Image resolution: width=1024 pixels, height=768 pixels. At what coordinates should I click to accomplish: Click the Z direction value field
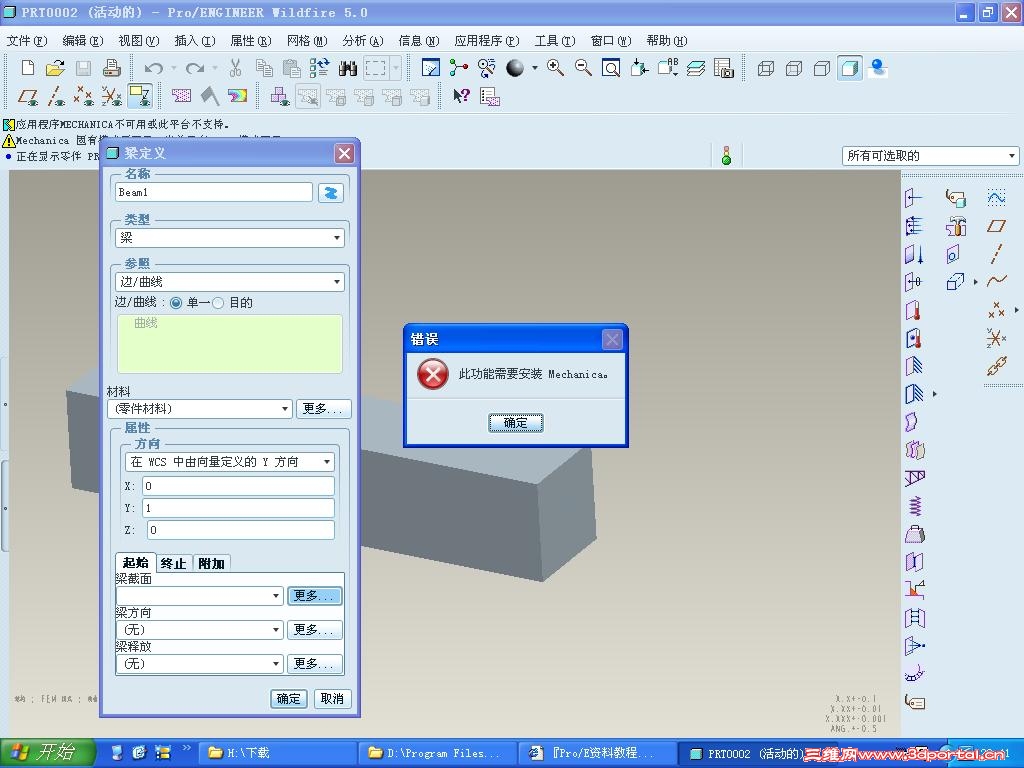click(240, 530)
